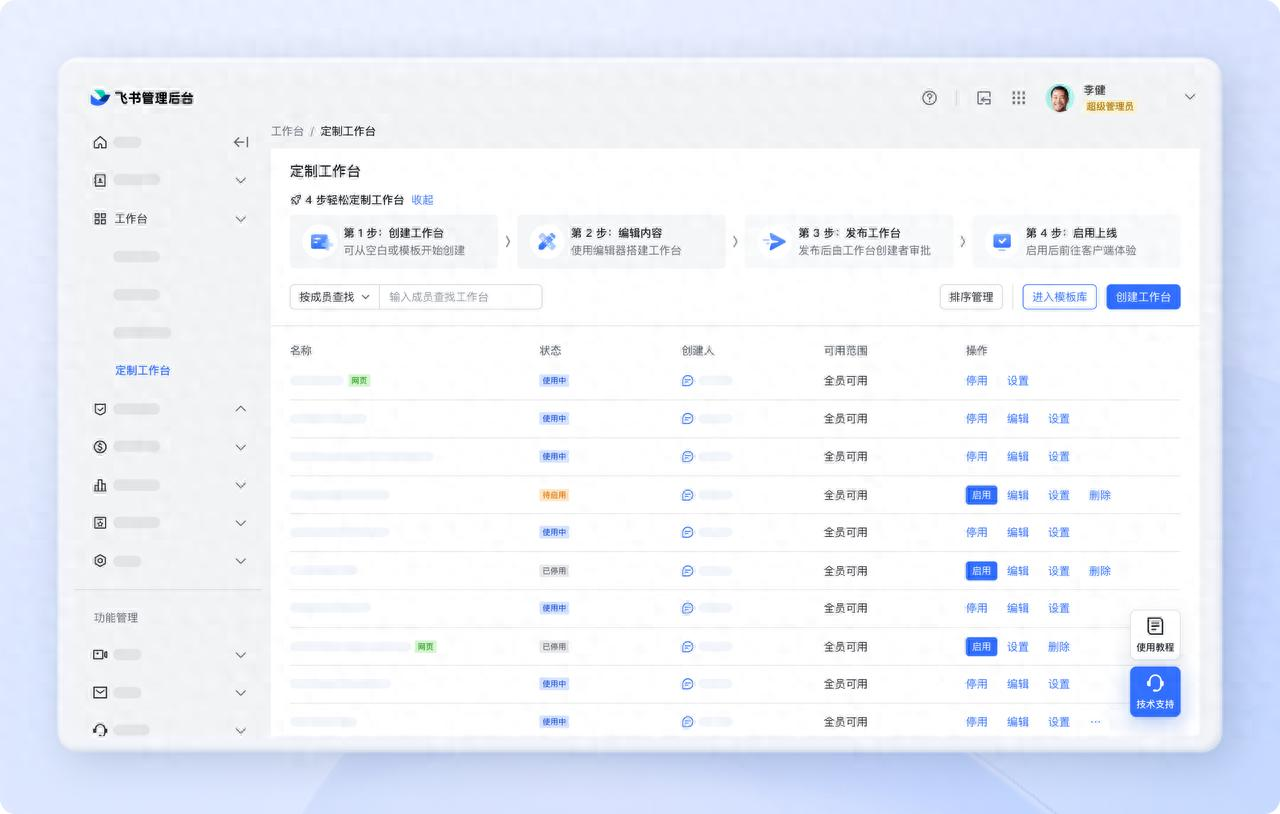Click the 待启用 status tag
The height and width of the screenshot is (814, 1280).
point(554,495)
